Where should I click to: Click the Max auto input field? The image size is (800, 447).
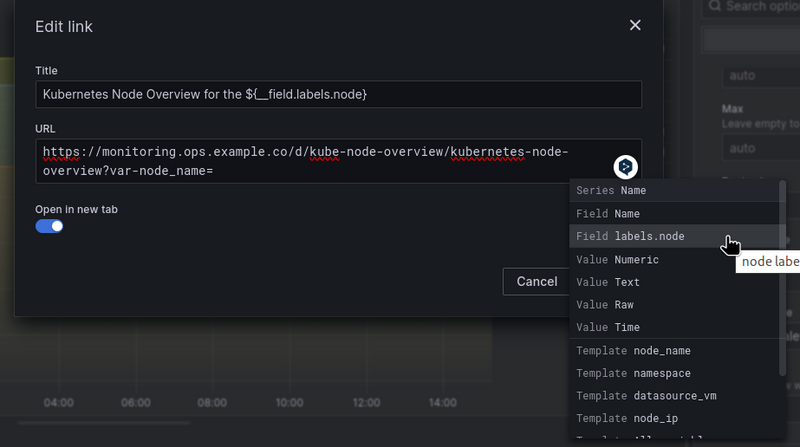[x=761, y=148]
